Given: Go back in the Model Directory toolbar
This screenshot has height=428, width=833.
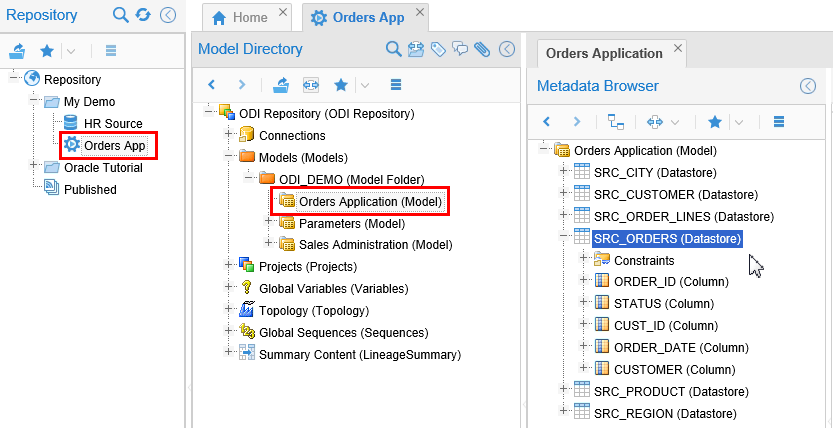Looking at the screenshot, I should 211,84.
